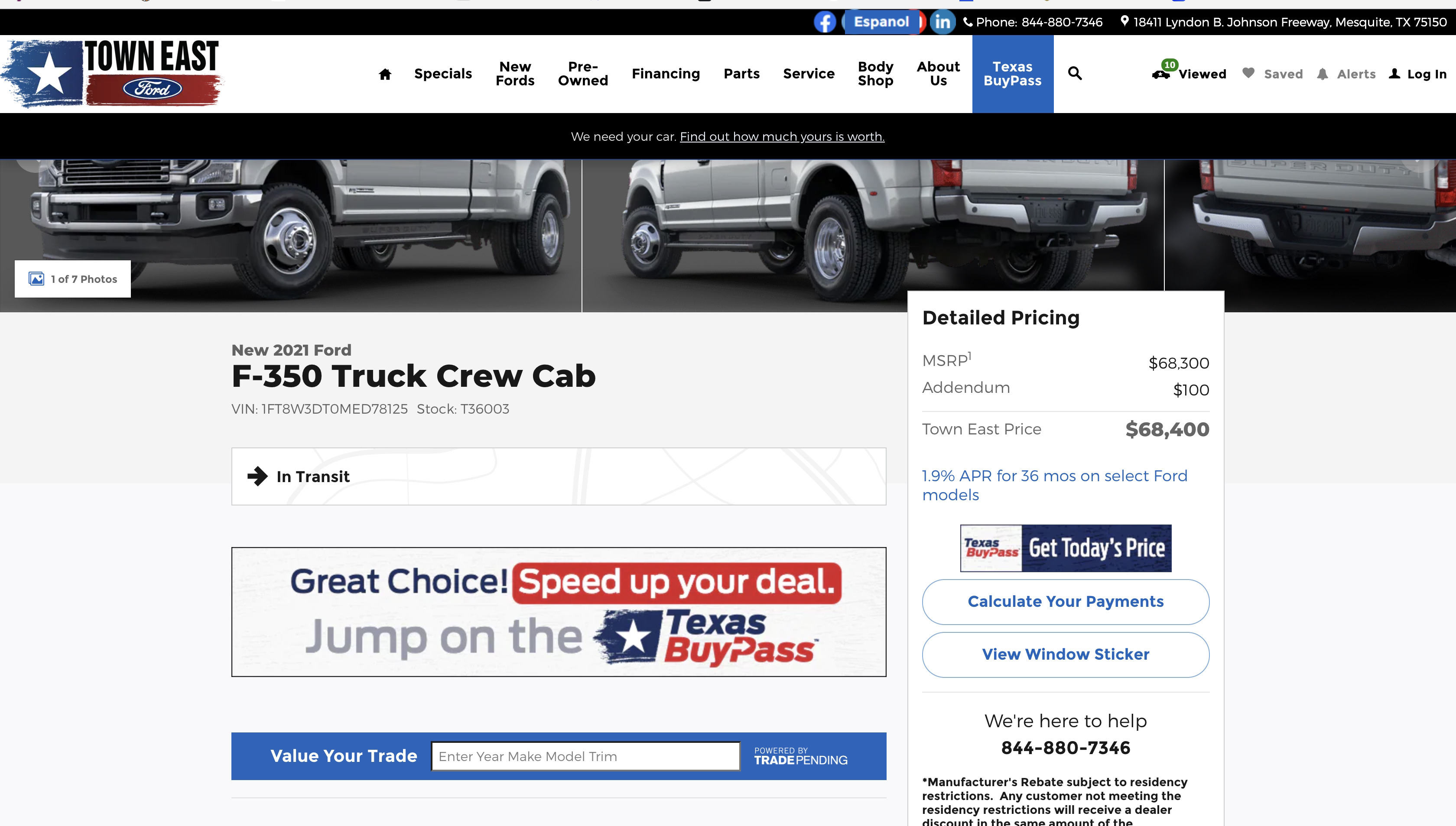
Task: Click the $68,300 MSRP value
Action: click(x=1179, y=363)
